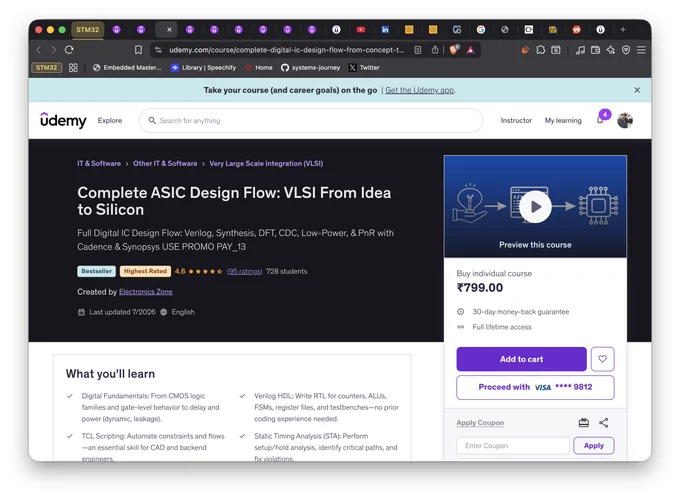This screenshot has width=680, height=499.
Task: Focus the Search for anything field
Action: pos(311,121)
